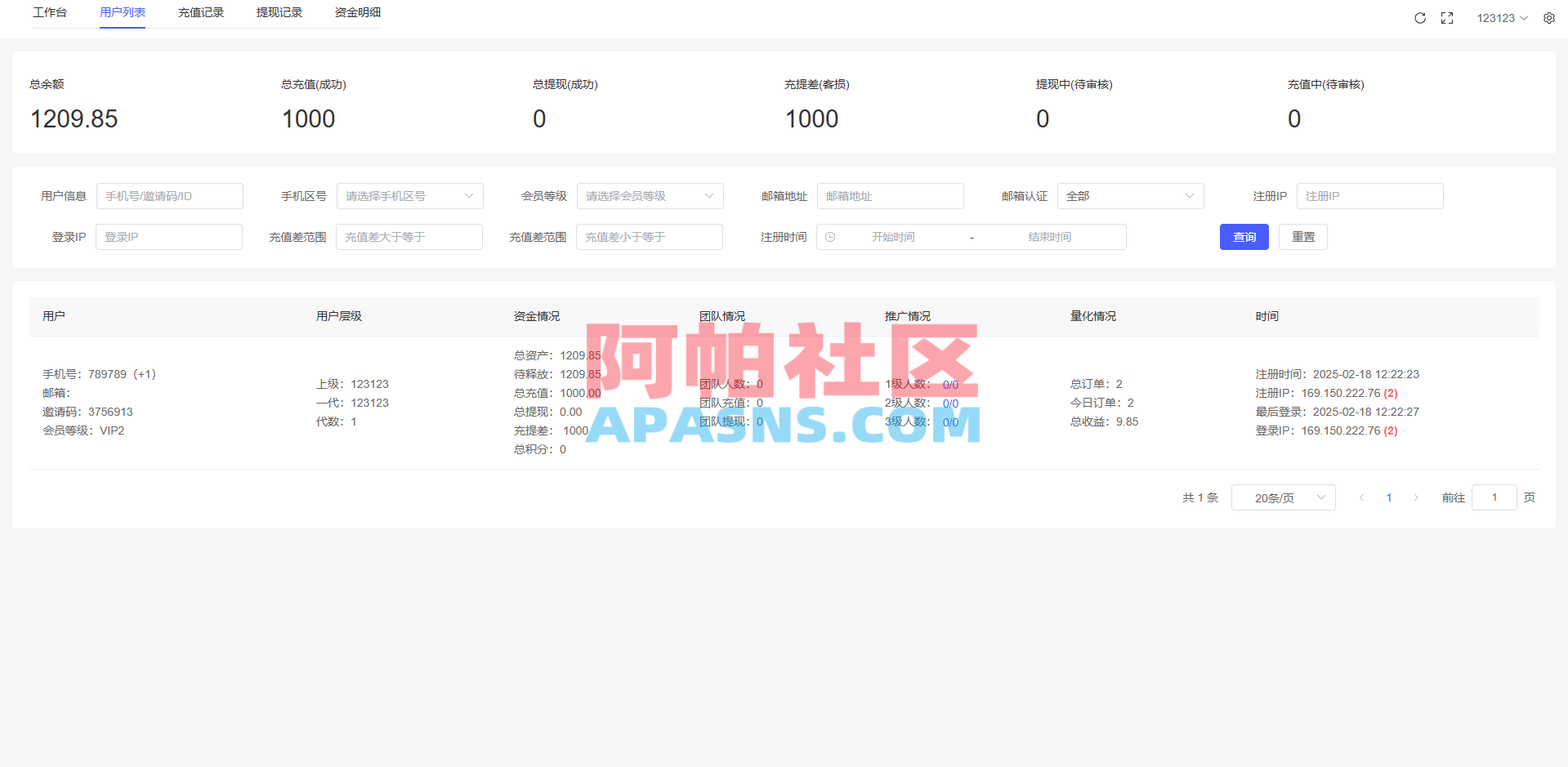
Task: Click the refresh icon in the top bar
Action: pos(1420,17)
